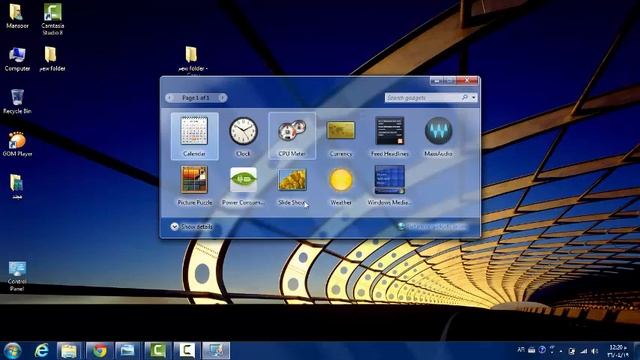Go to next gadgets page arrow
This screenshot has height=360, width=640.
(222, 98)
